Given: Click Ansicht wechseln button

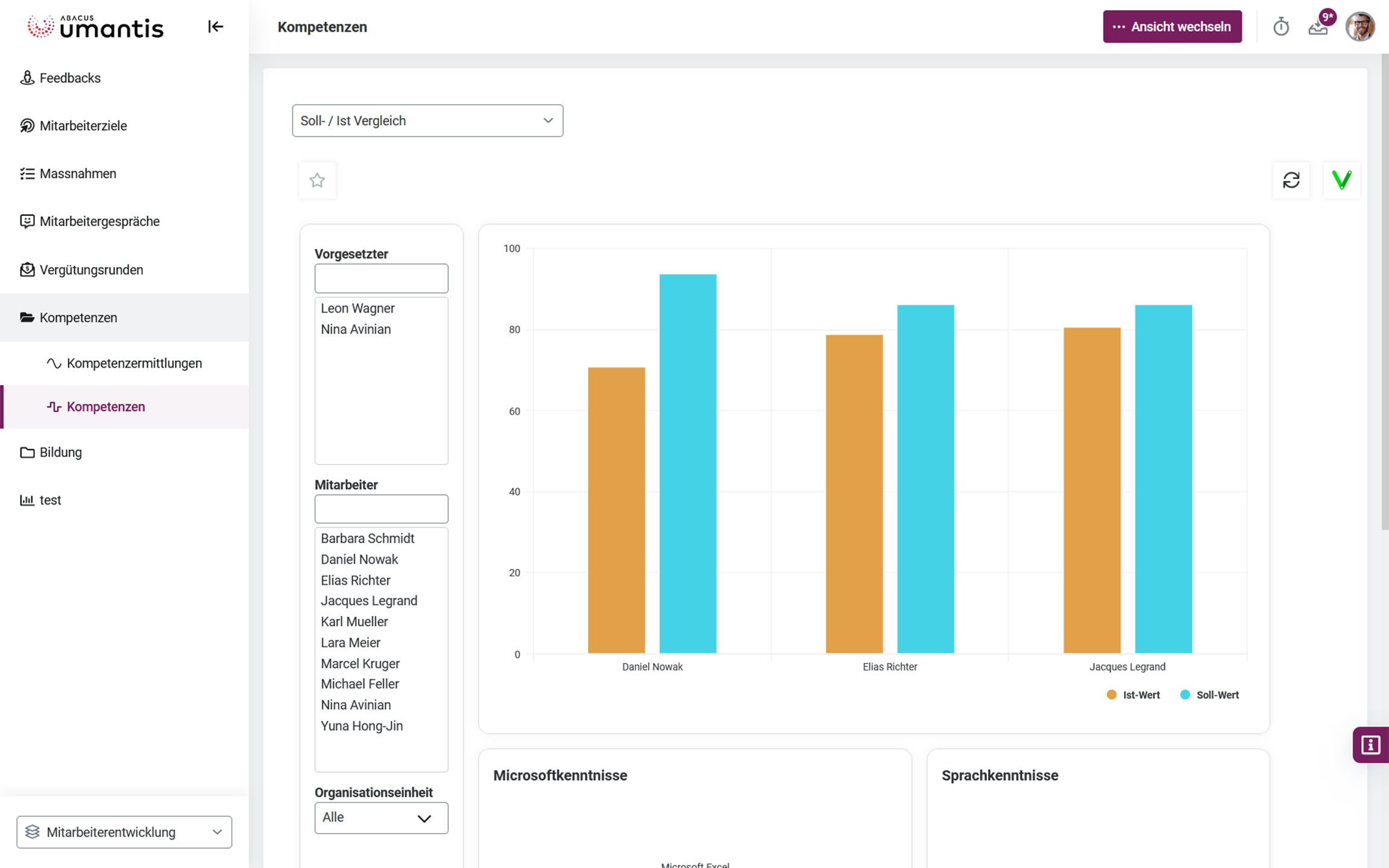Looking at the screenshot, I should pyautogui.click(x=1172, y=27).
